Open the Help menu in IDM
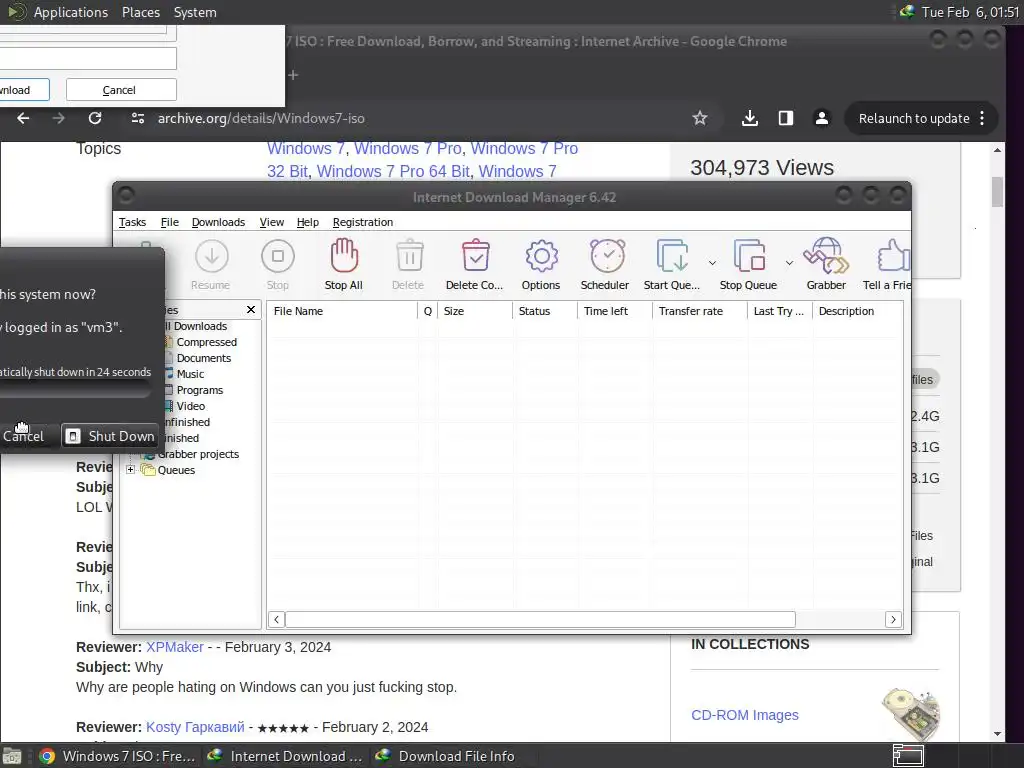Screen dimensions: 1024x768 click(308, 222)
